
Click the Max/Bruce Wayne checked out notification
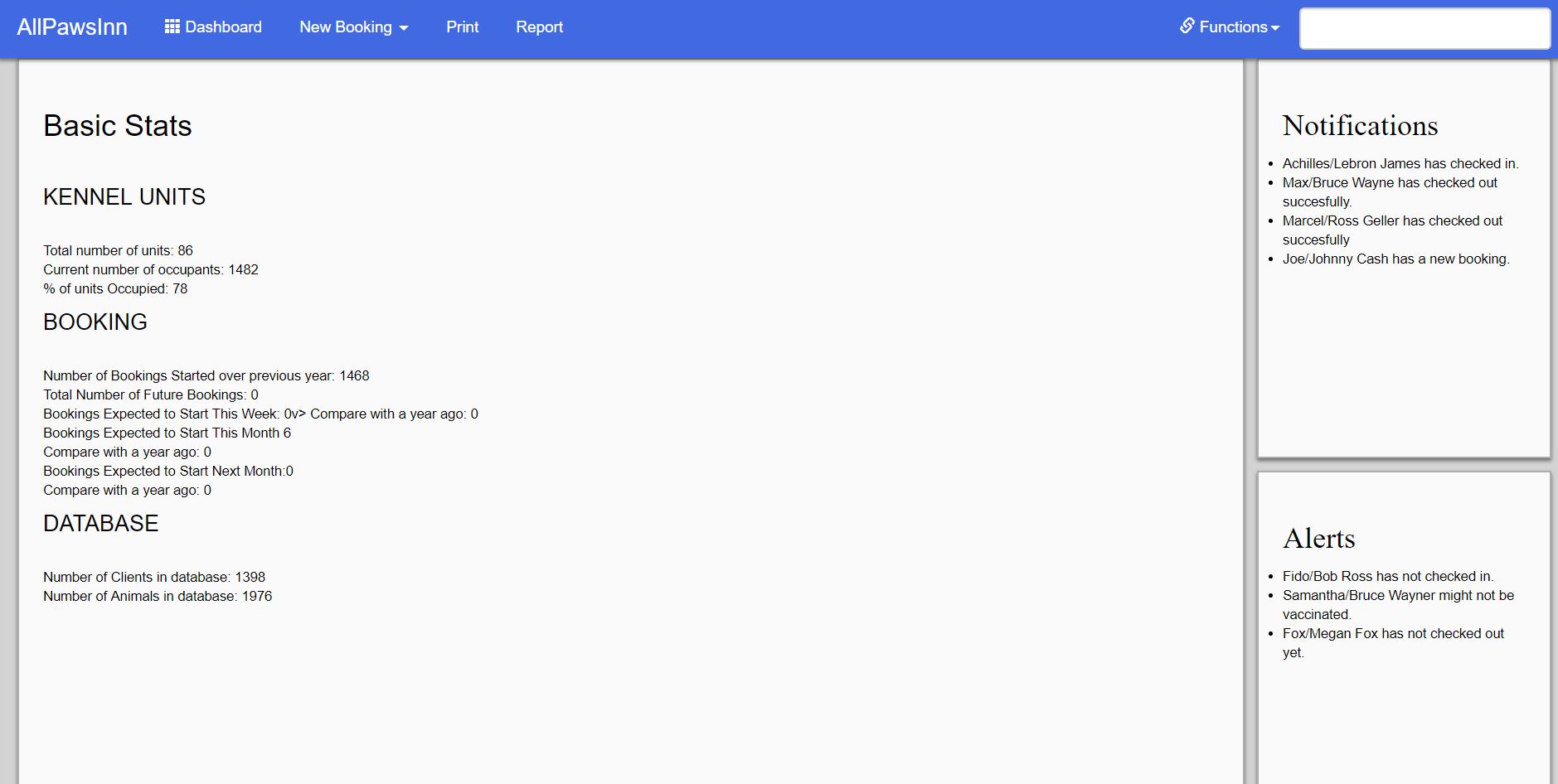point(1390,192)
